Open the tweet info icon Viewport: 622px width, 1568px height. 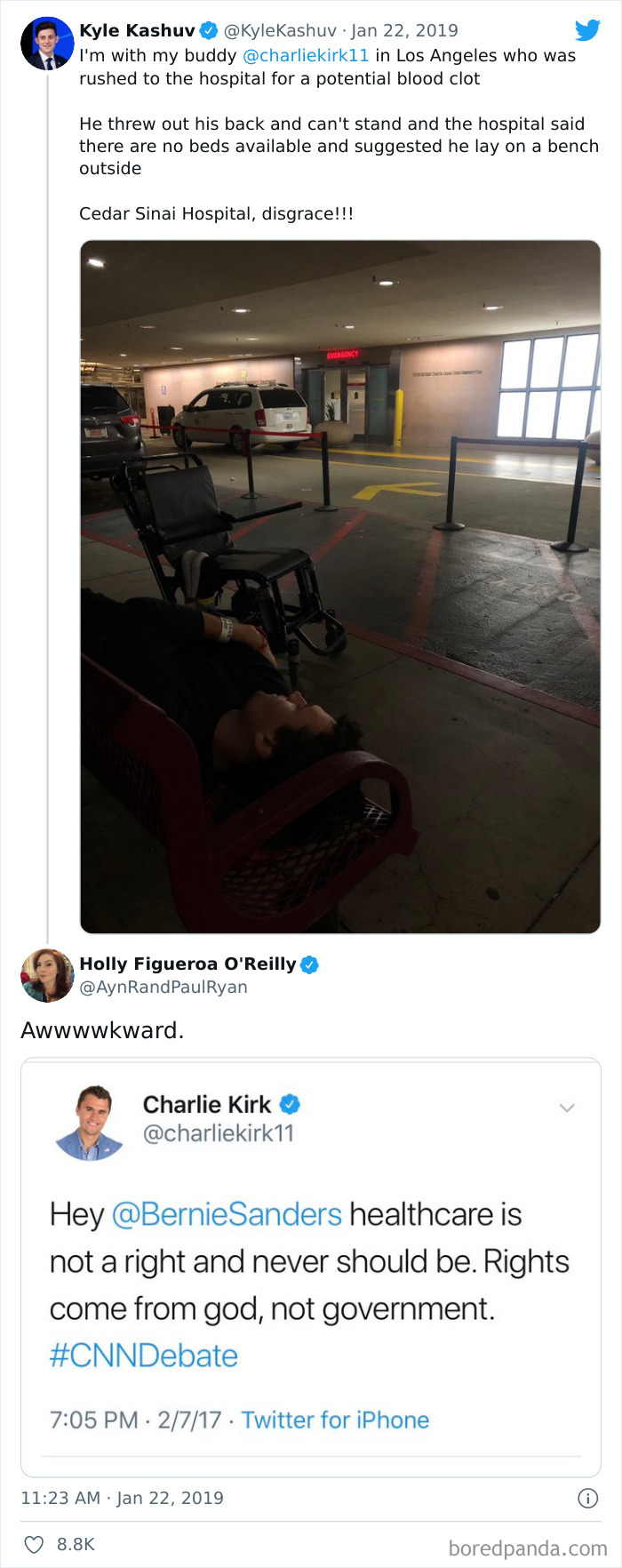coord(587,1498)
